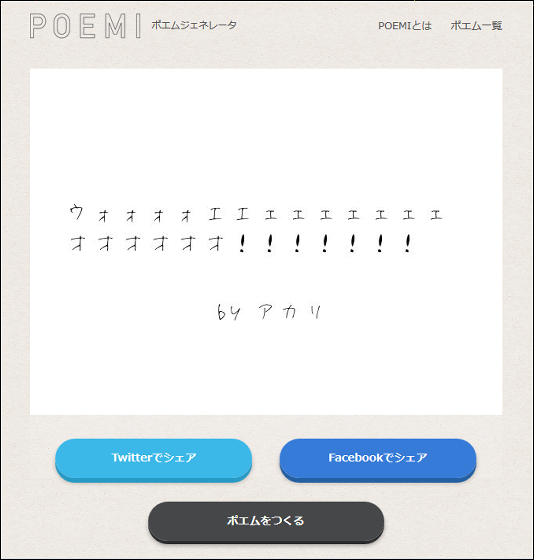The width and height of the screenshot is (534, 560).
Task: Click the カ character in the author name
Action: pyautogui.click(x=290, y=312)
